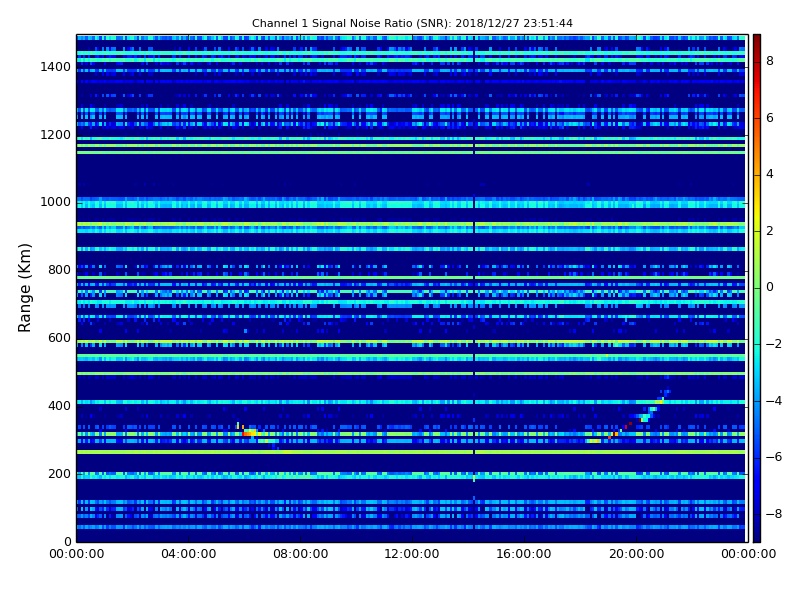Click the colorbar label 4
Viewport: 800px width, 600px height.
(x=770, y=174)
